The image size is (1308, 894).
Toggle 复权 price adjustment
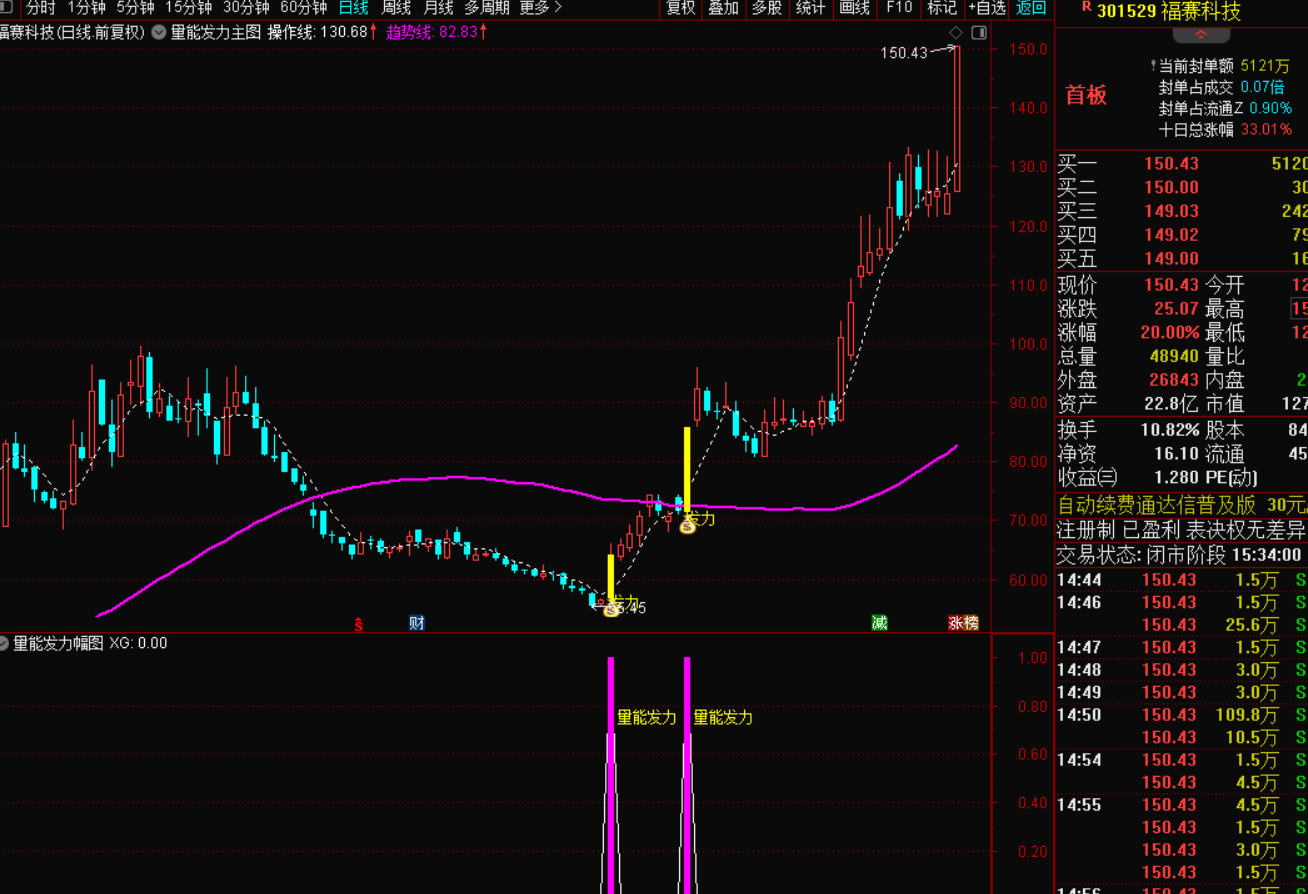[x=681, y=8]
